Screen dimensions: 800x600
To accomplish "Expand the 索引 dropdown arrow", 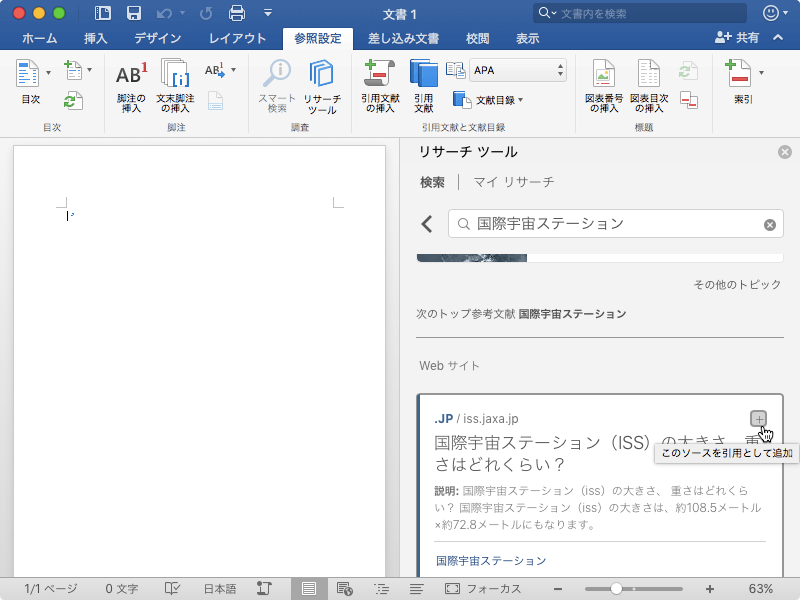I will [761, 72].
